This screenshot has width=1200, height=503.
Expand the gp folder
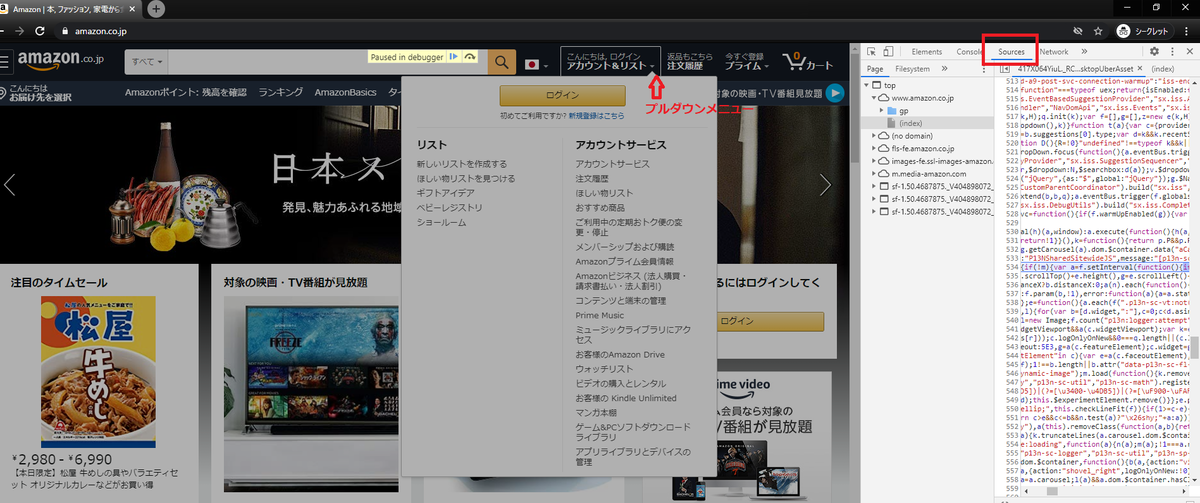884,110
